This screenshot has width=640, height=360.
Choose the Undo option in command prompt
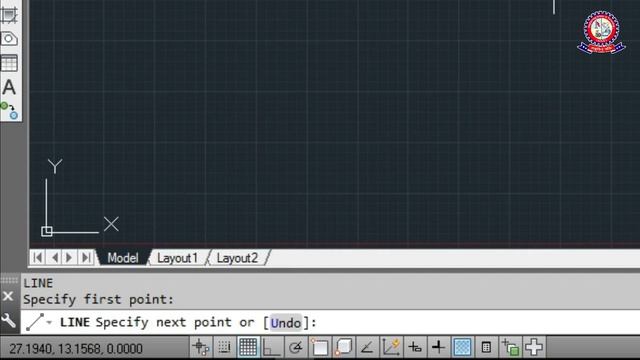[286, 323]
